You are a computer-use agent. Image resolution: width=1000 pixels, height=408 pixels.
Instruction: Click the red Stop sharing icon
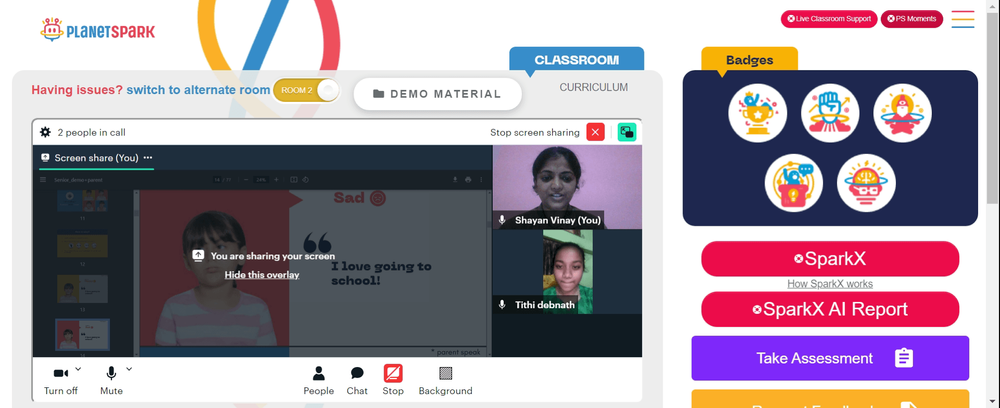[x=393, y=373]
